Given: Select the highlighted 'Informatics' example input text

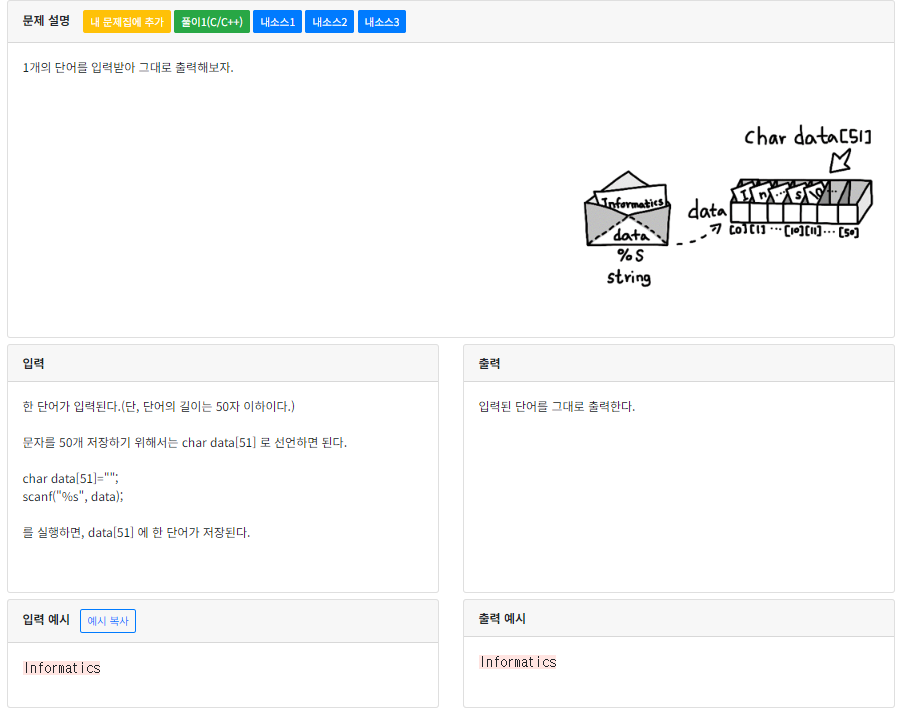Looking at the screenshot, I should click(x=62, y=667).
